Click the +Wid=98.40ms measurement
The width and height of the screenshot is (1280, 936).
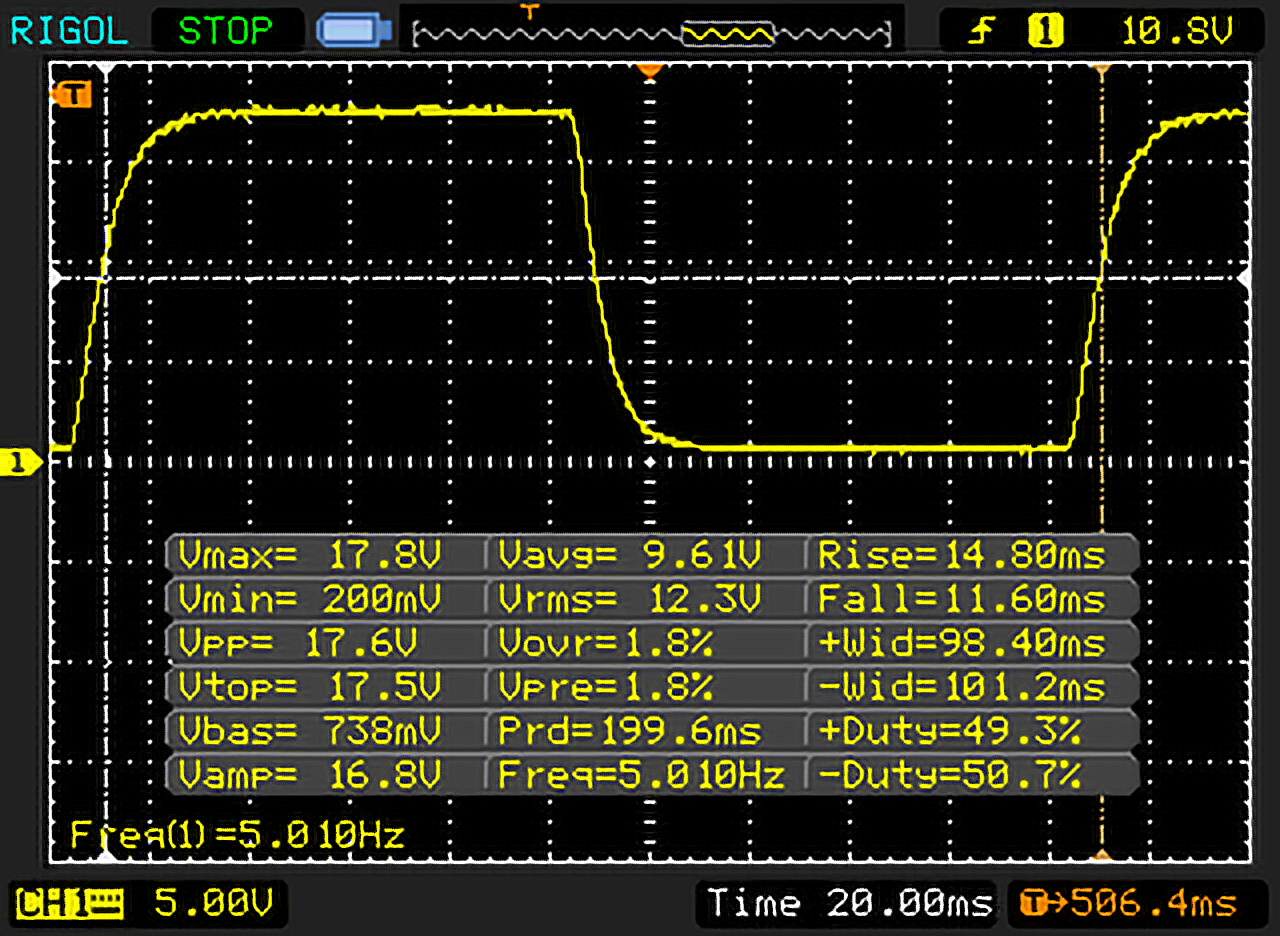point(962,642)
